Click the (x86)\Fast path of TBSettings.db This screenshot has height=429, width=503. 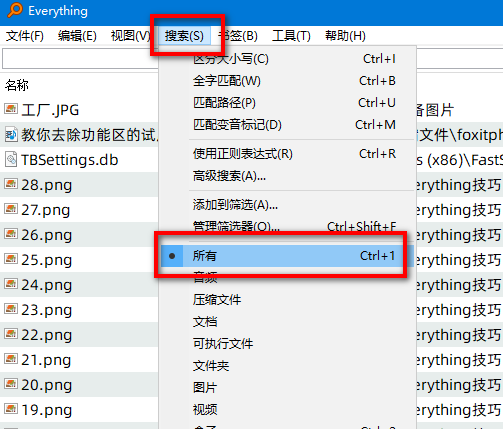pyautogui.click(x=459, y=160)
